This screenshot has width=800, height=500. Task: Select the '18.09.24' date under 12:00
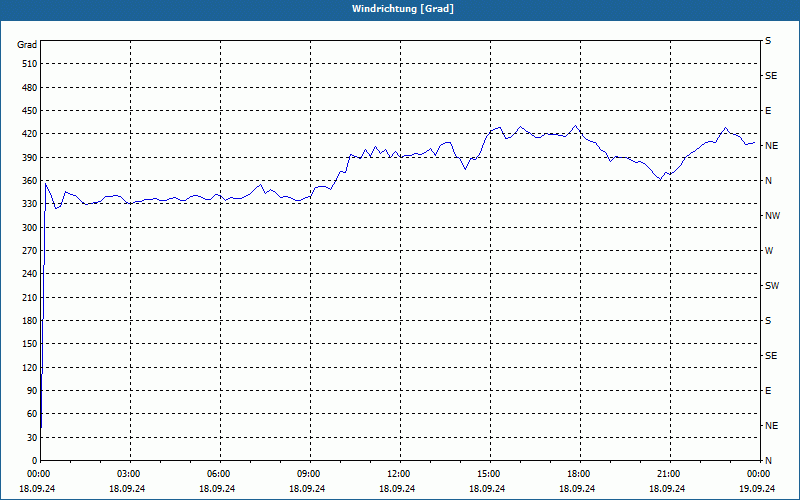coord(397,489)
